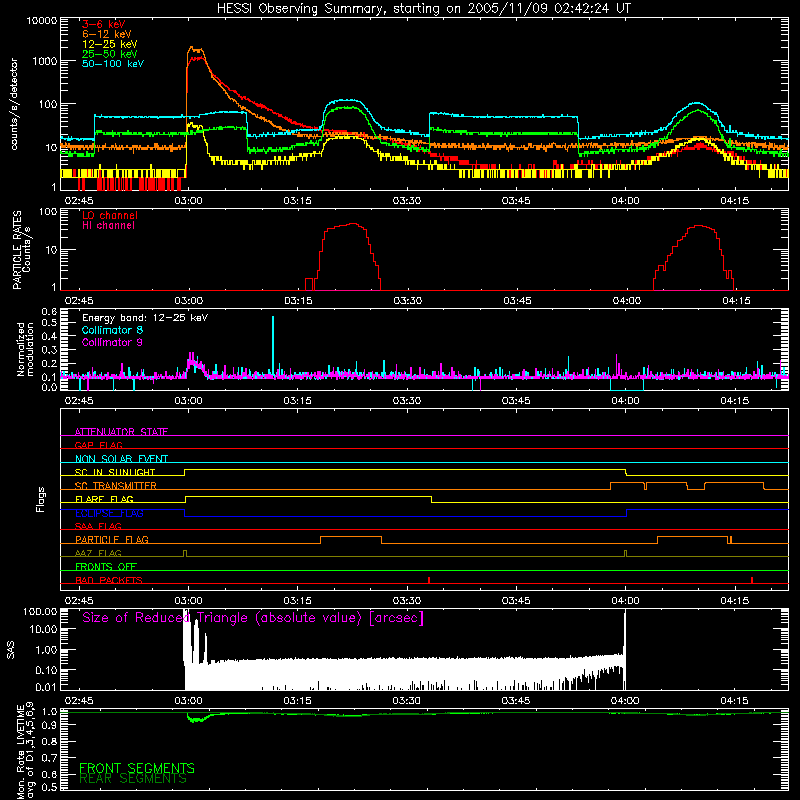The width and height of the screenshot is (800, 800).
Task: Click the 02:45 time label under SAS panel
Action: pos(79,701)
